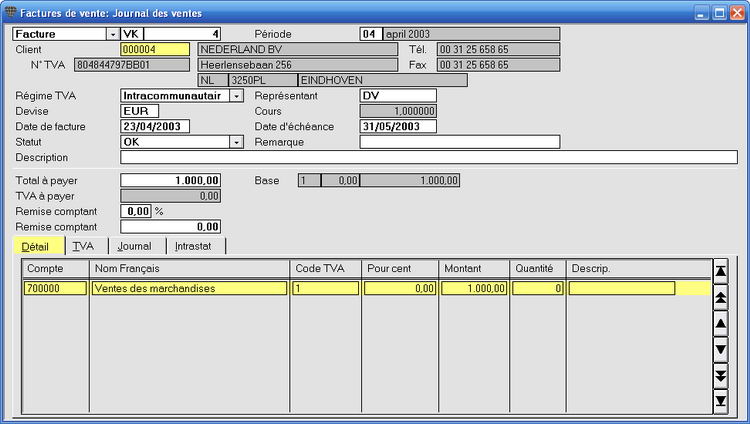Click the Date de facture field
Image resolution: width=750 pixels, height=424 pixels.
pyautogui.click(x=154, y=127)
